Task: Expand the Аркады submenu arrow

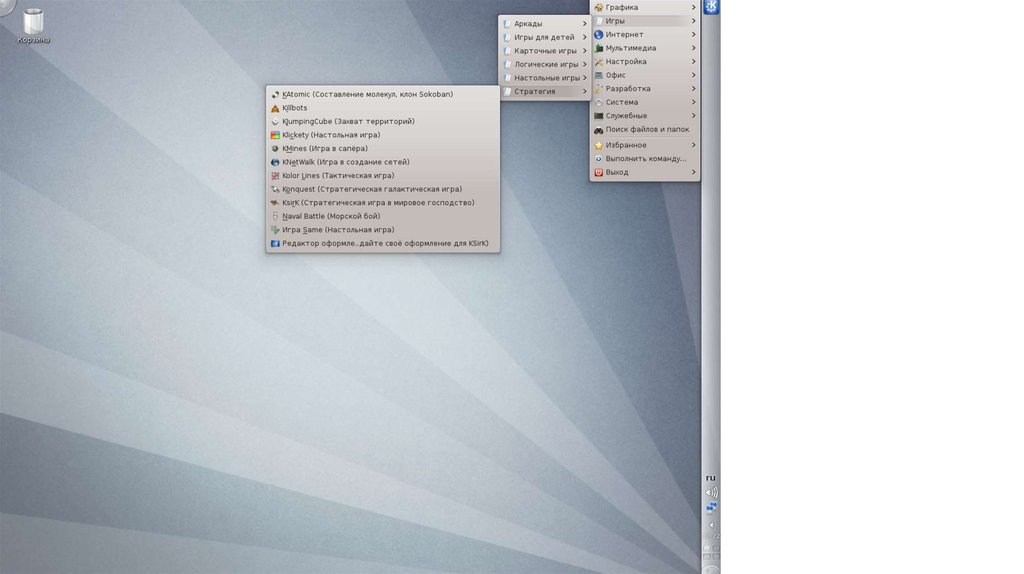Action: click(584, 23)
